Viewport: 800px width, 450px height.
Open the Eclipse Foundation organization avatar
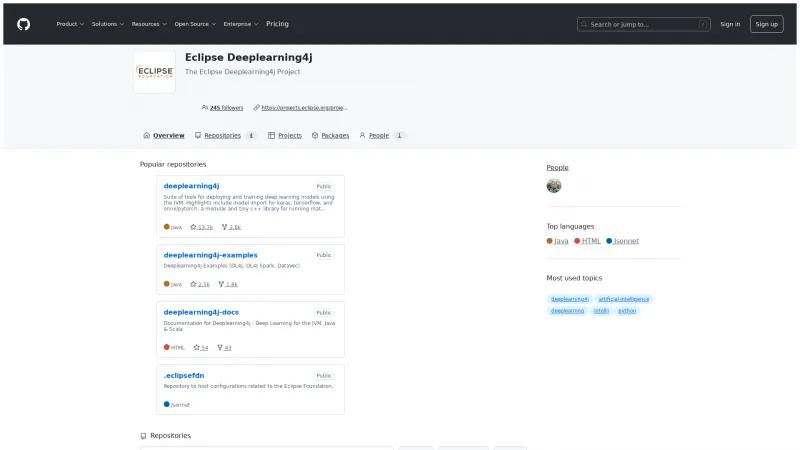point(155,72)
